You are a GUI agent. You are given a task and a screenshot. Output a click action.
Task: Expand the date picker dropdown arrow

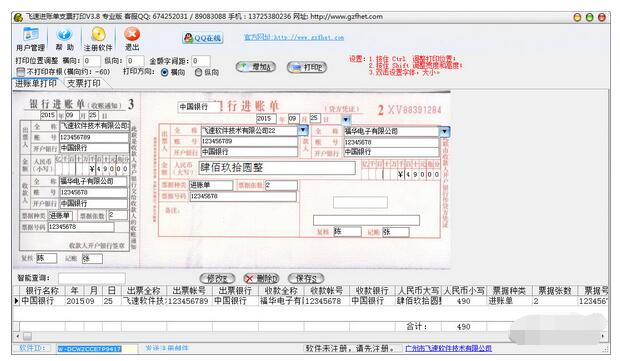tap(346, 119)
